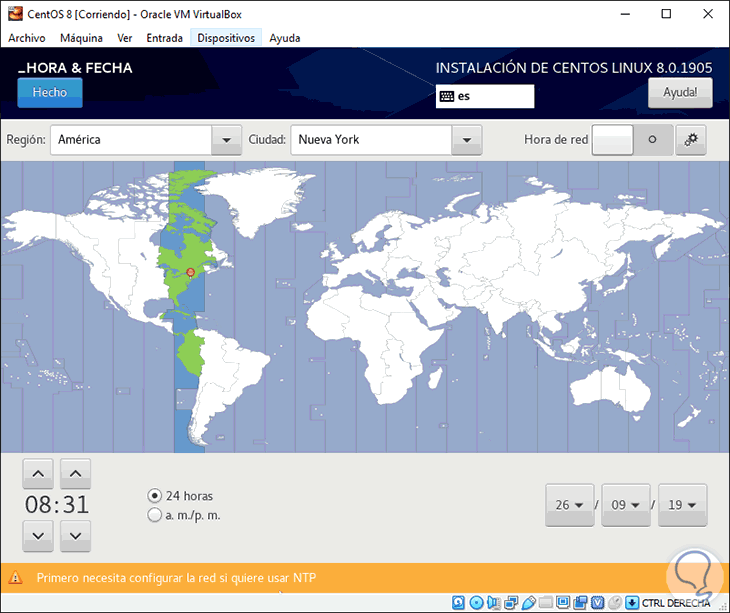The height and width of the screenshot is (613, 730).
Task: Click the display status icon
Action: click(x=563, y=603)
